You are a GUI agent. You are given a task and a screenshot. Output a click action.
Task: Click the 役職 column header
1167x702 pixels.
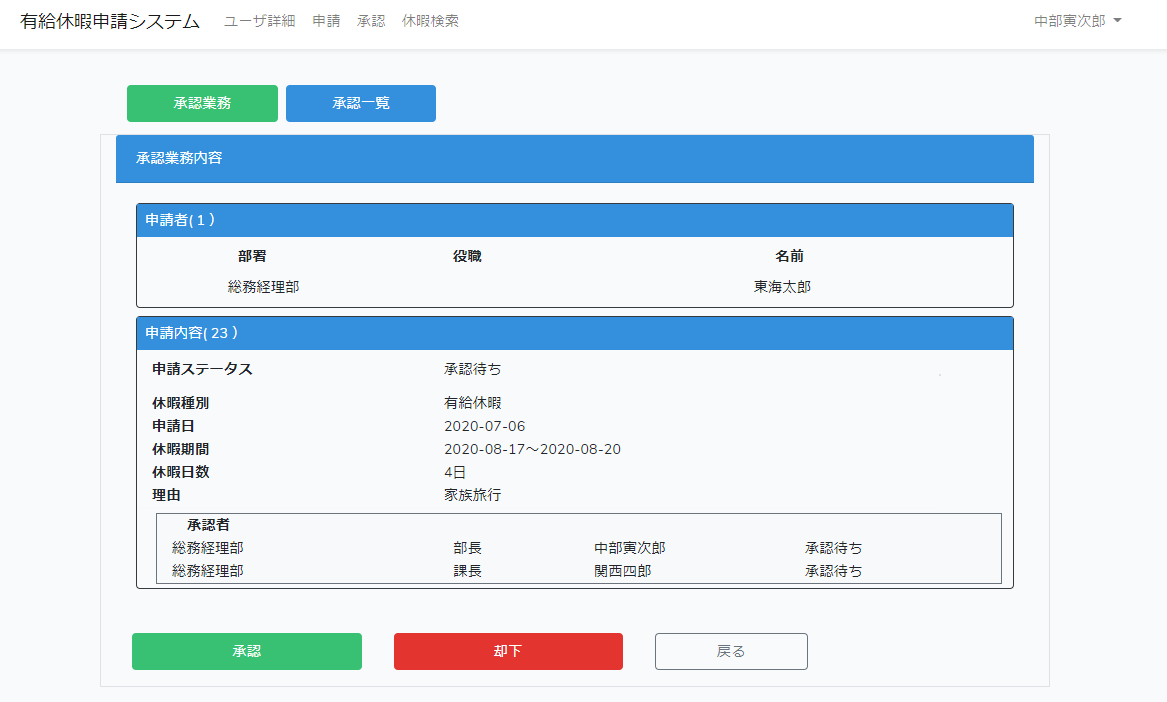point(467,256)
